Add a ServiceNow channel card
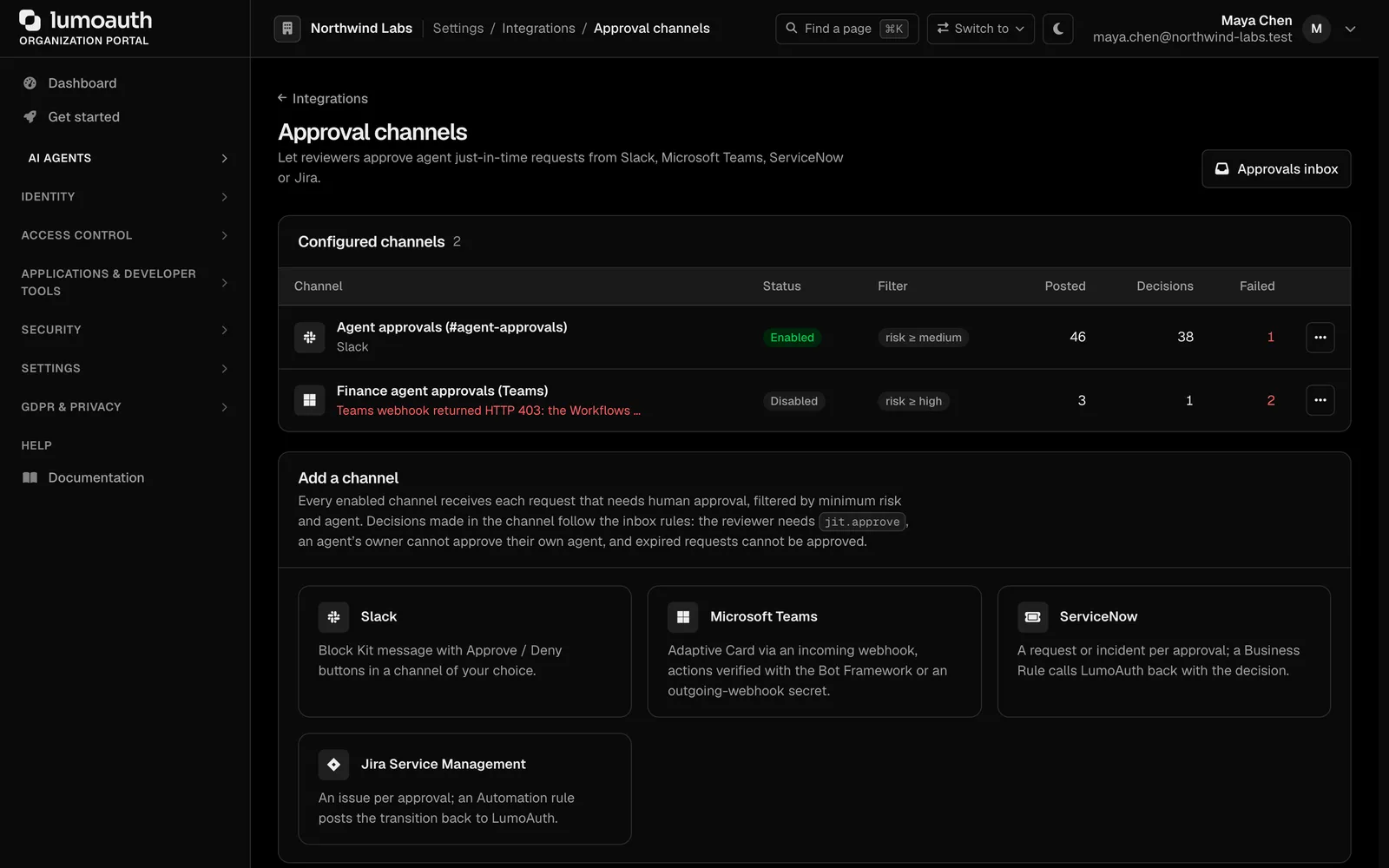Screen dimensions: 1389x868 pos(1163,651)
